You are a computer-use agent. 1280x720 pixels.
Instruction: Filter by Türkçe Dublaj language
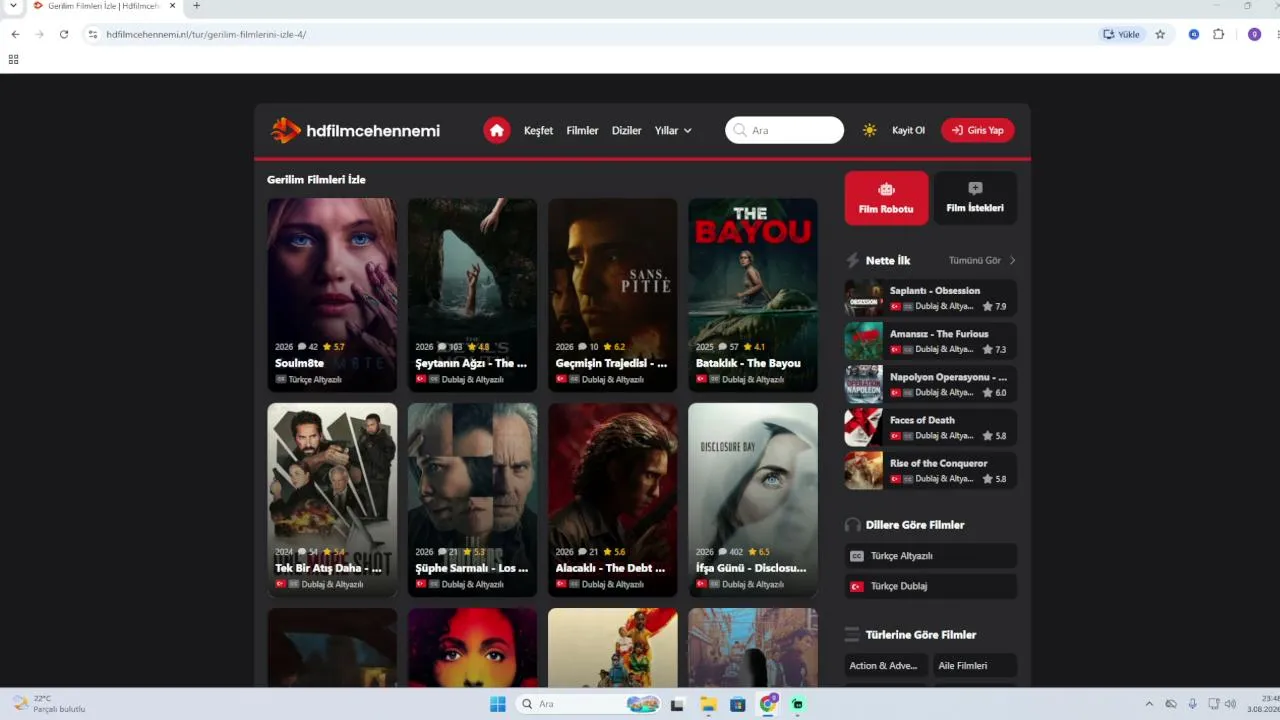click(930, 586)
